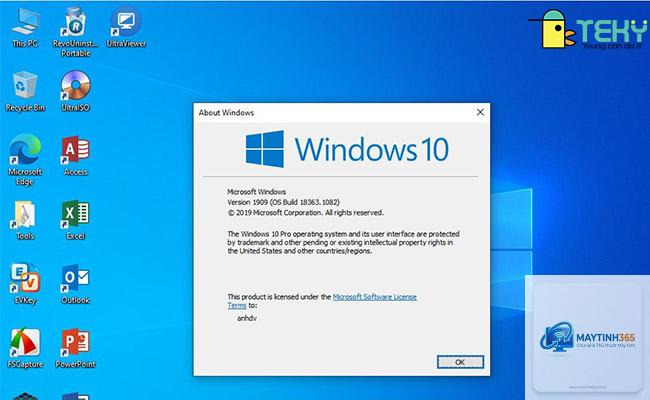This screenshot has width=650, height=400.
Task: Launch the UltraViewer desktop shortcut
Action: click(x=126, y=27)
